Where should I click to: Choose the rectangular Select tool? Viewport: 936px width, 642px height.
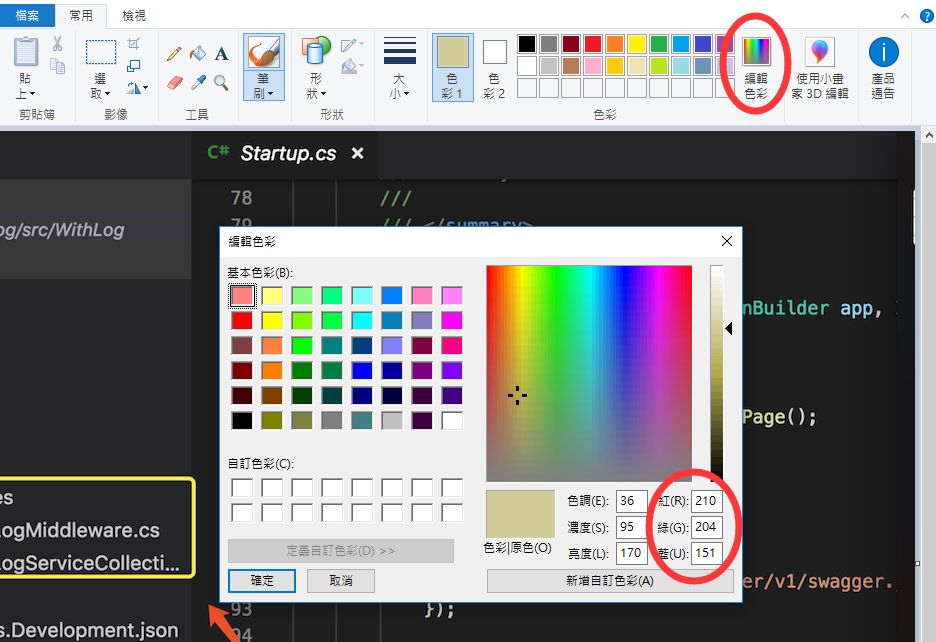point(101,52)
